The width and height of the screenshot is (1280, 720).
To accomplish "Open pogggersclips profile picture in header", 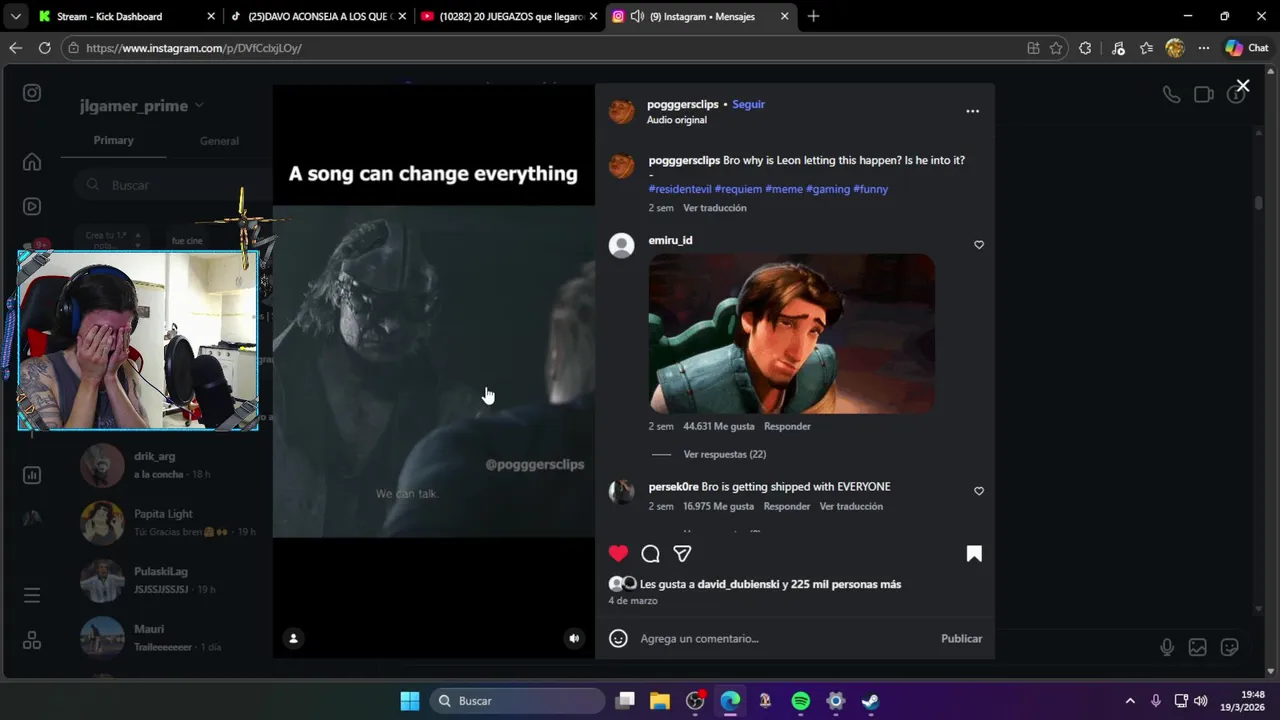I will pyautogui.click(x=621, y=111).
